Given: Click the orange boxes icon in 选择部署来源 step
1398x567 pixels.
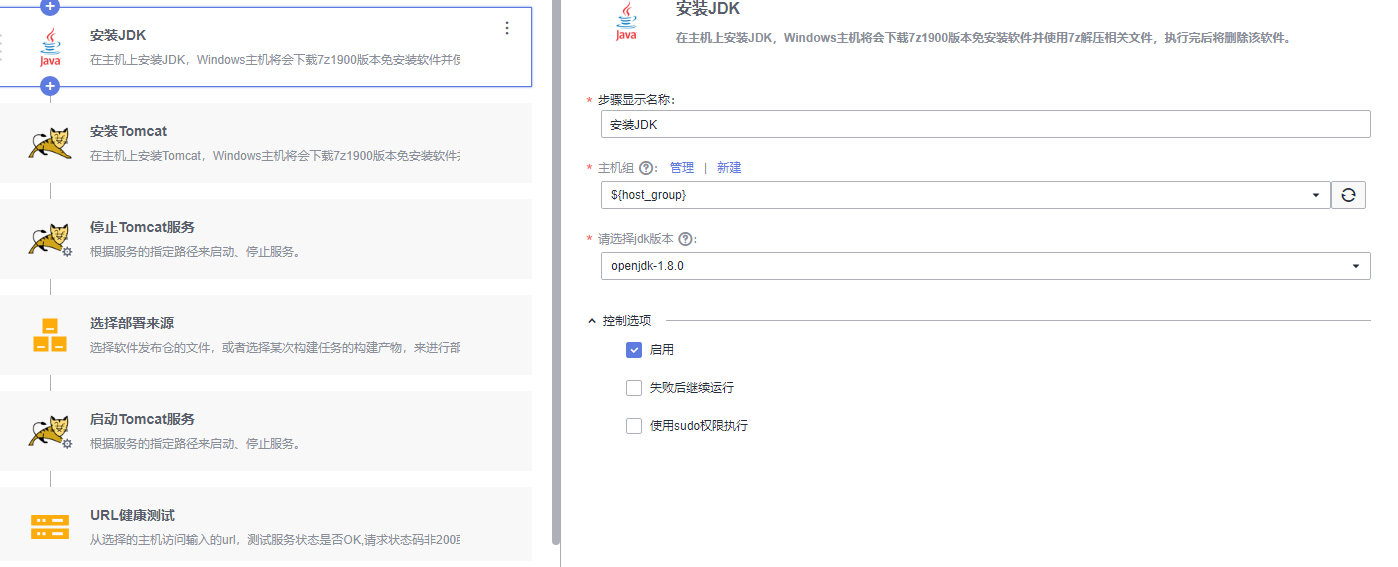Looking at the screenshot, I should click(x=49, y=335).
